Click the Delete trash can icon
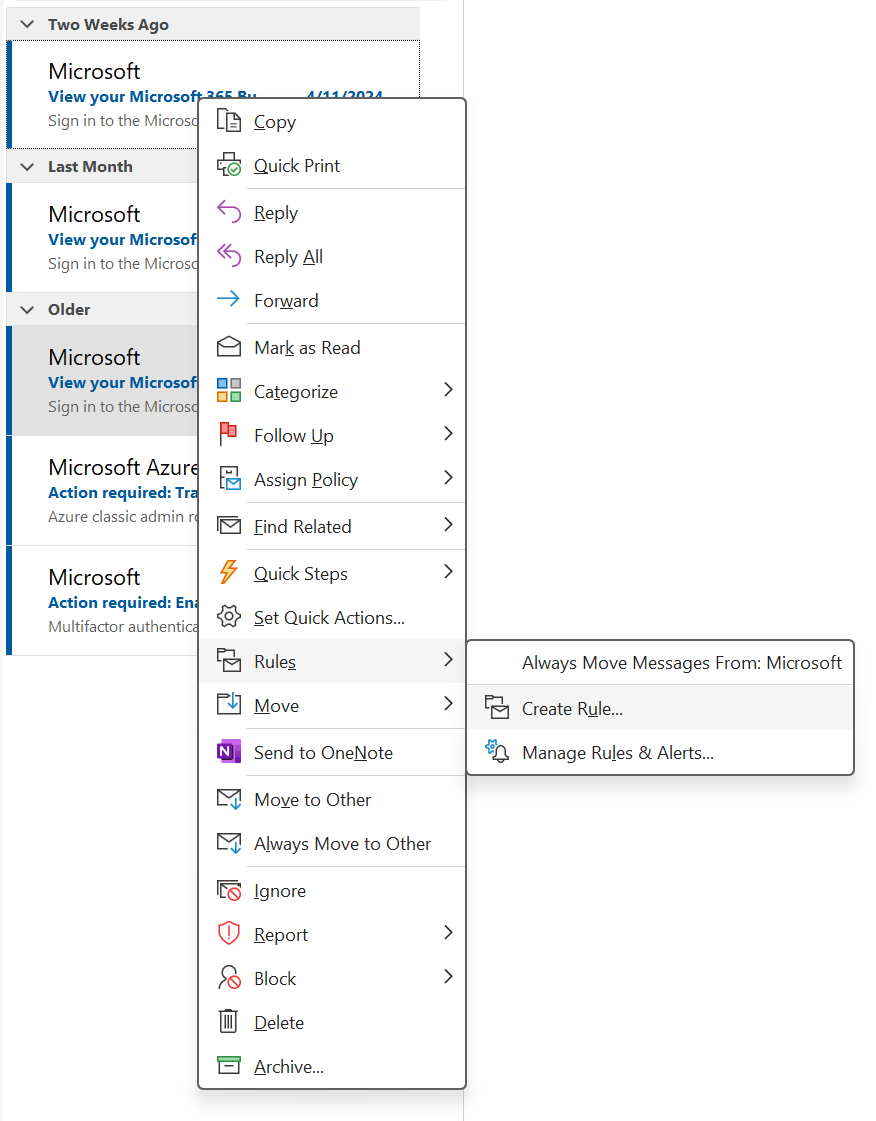The width and height of the screenshot is (876, 1121). pos(229,1021)
